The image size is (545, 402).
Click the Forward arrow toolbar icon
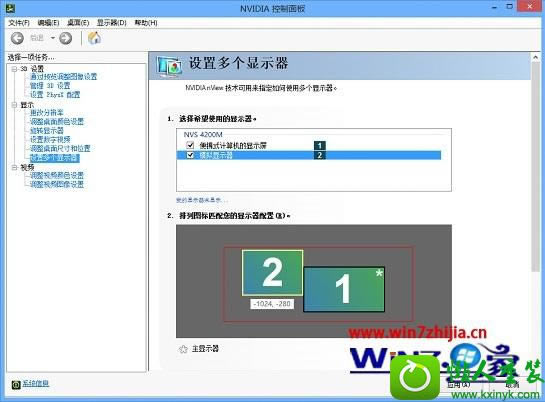pos(65,38)
